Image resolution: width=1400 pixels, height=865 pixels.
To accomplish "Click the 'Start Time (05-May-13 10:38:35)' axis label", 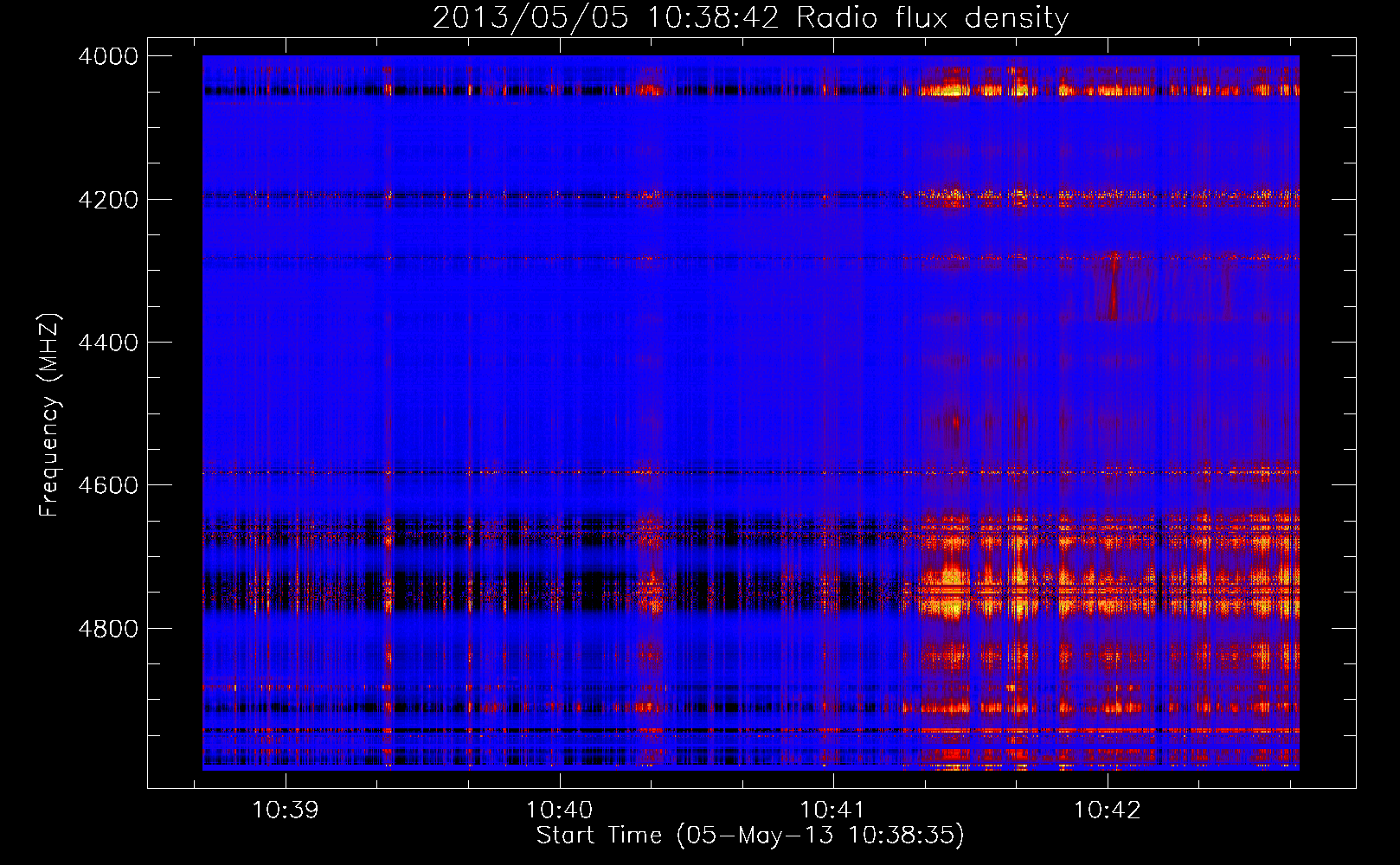I will tap(750, 836).
